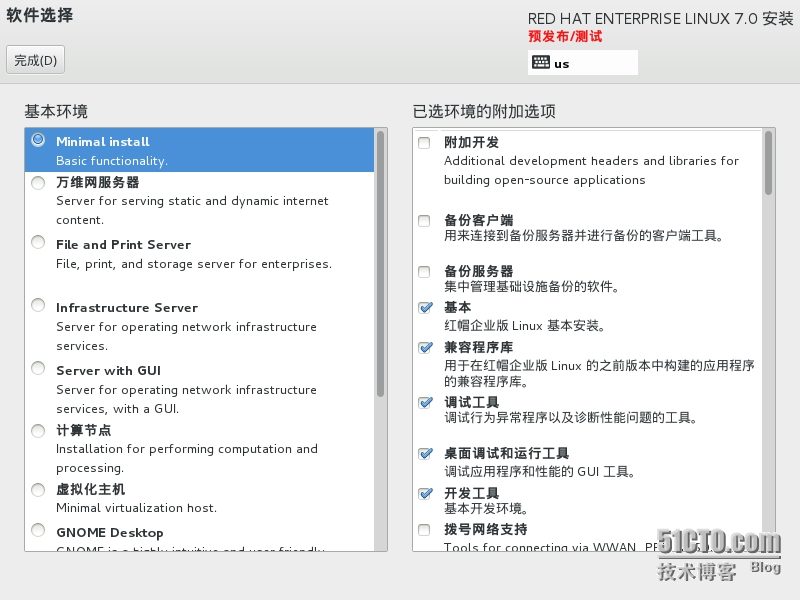Open the us keyboard layout selector

[583, 63]
